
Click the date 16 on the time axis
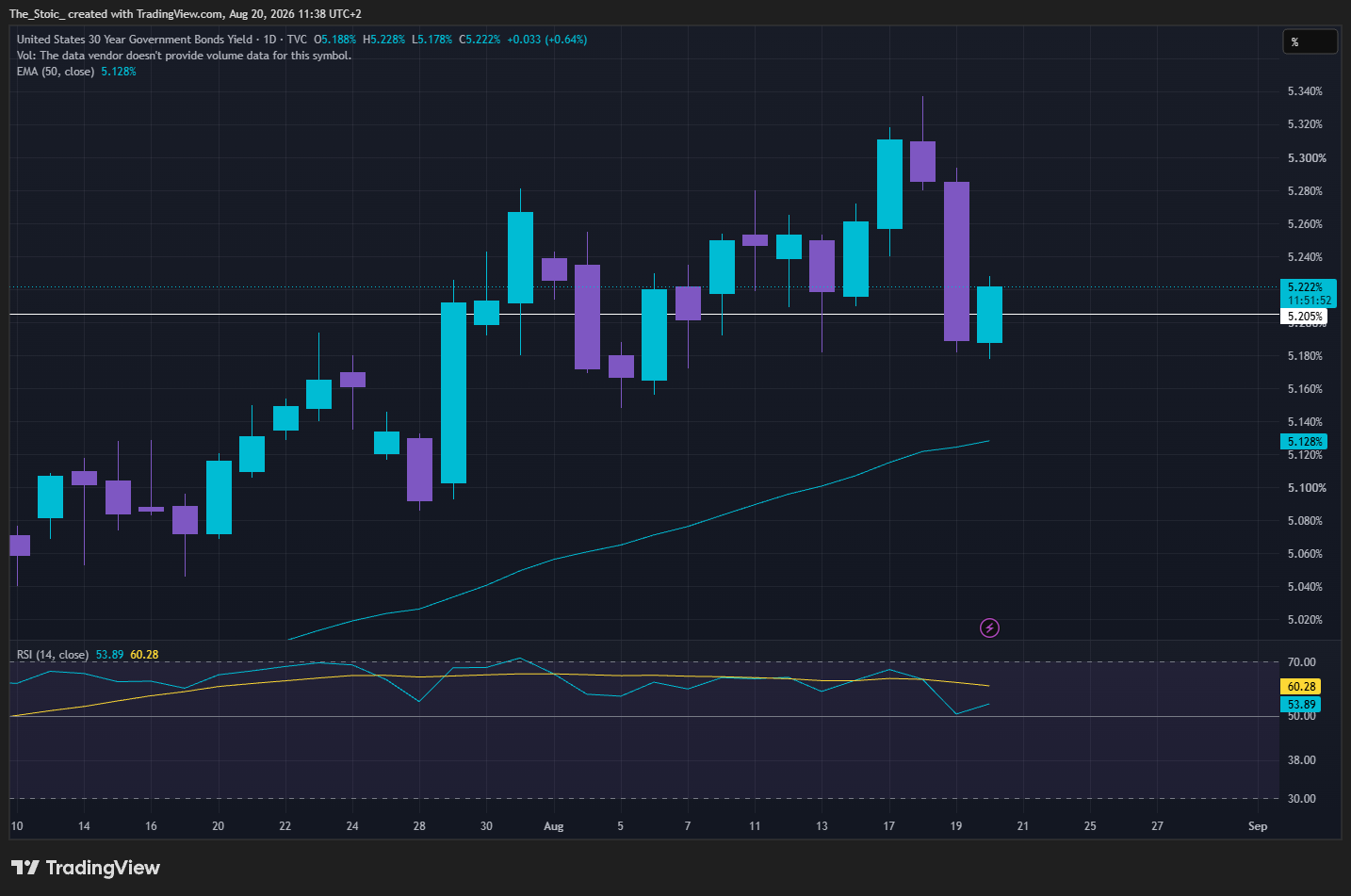pyautogui.click(x=151, y=826)
